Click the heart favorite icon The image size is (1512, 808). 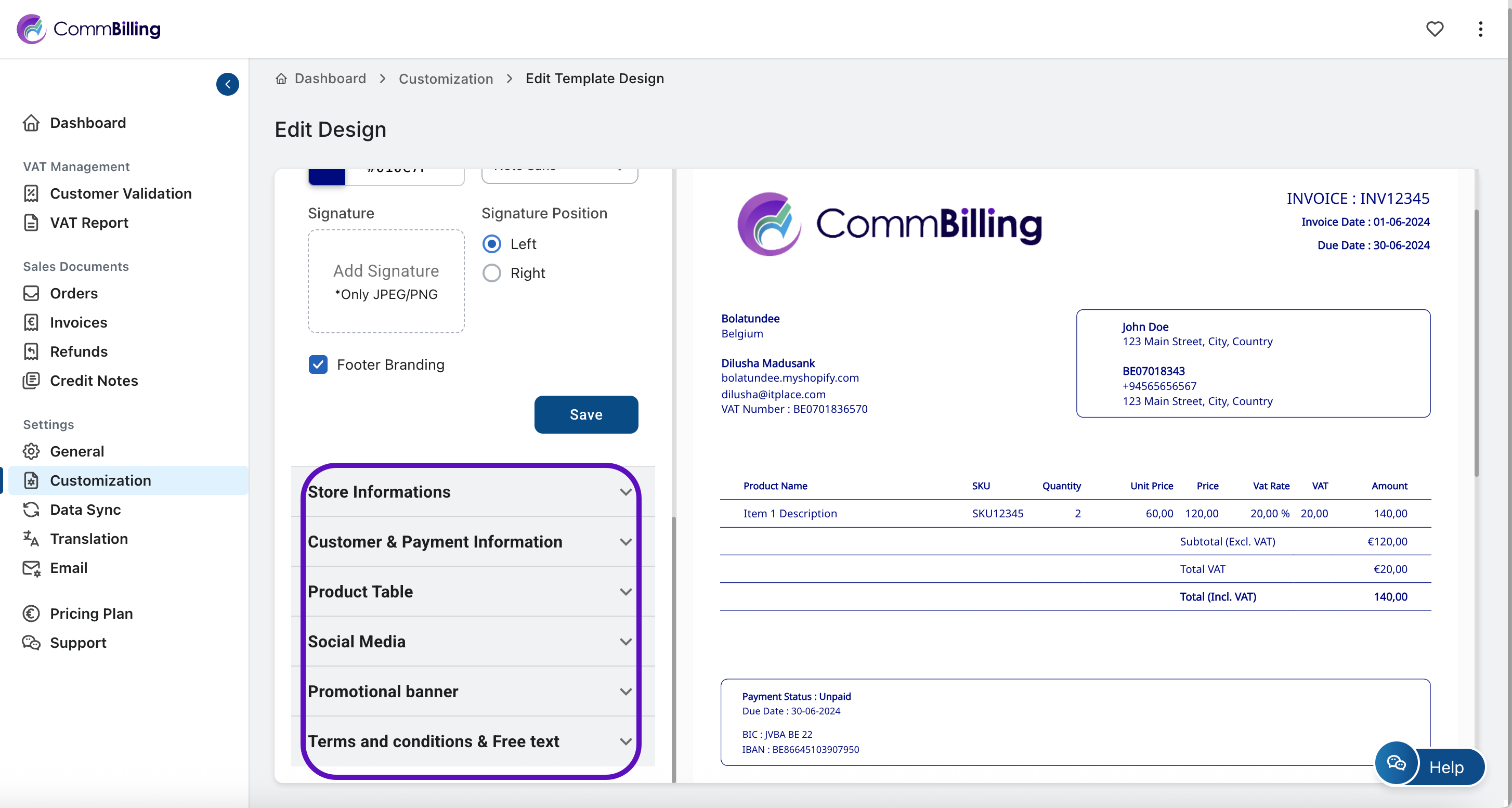pos(1434,29)
